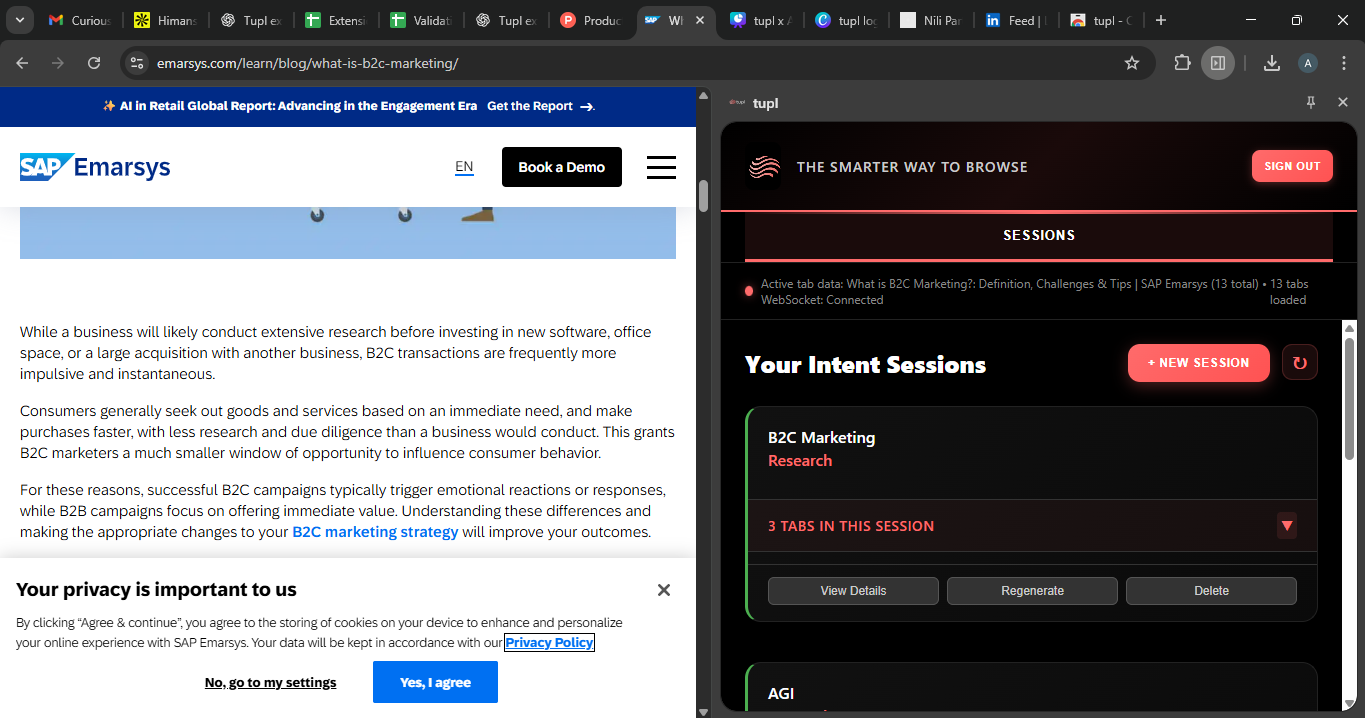Image resolution: width=1365 pixels, height=718 pixels.
Task: Bookmark this page with star icon
Action: click(x=1132, y=63)
